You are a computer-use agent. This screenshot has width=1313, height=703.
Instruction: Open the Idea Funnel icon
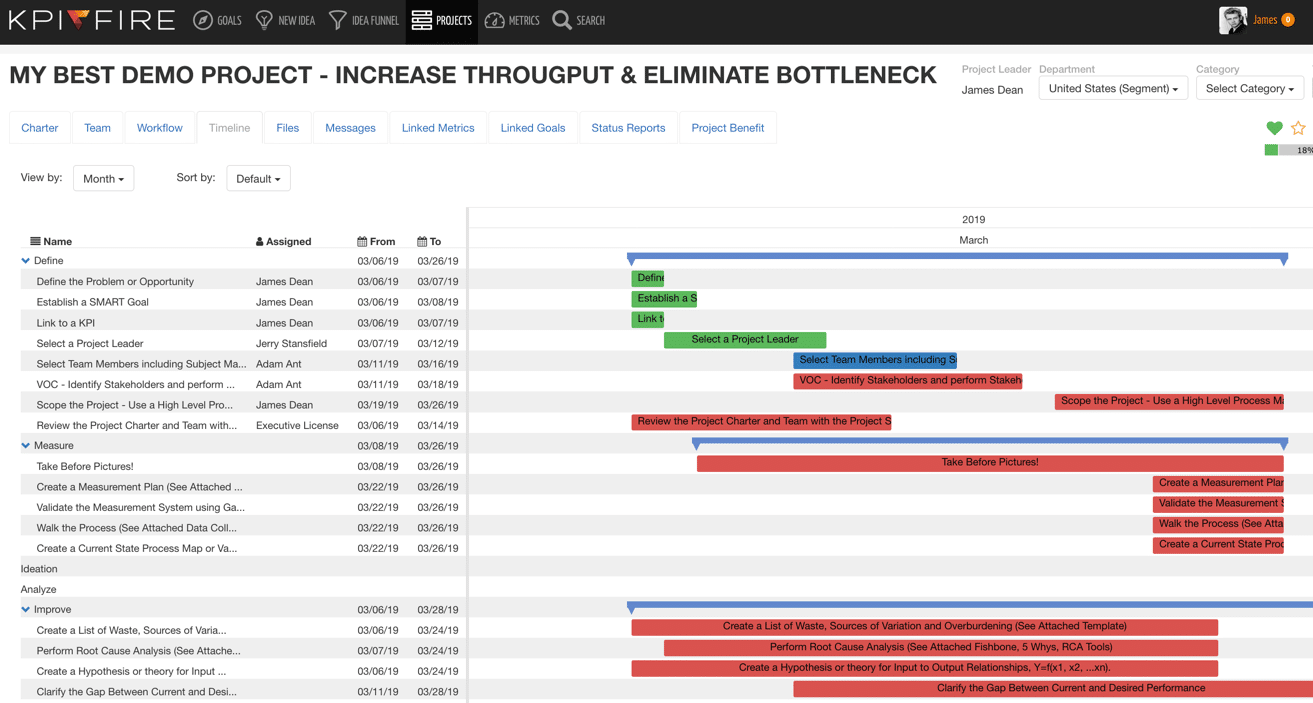[x=337, y=20]
